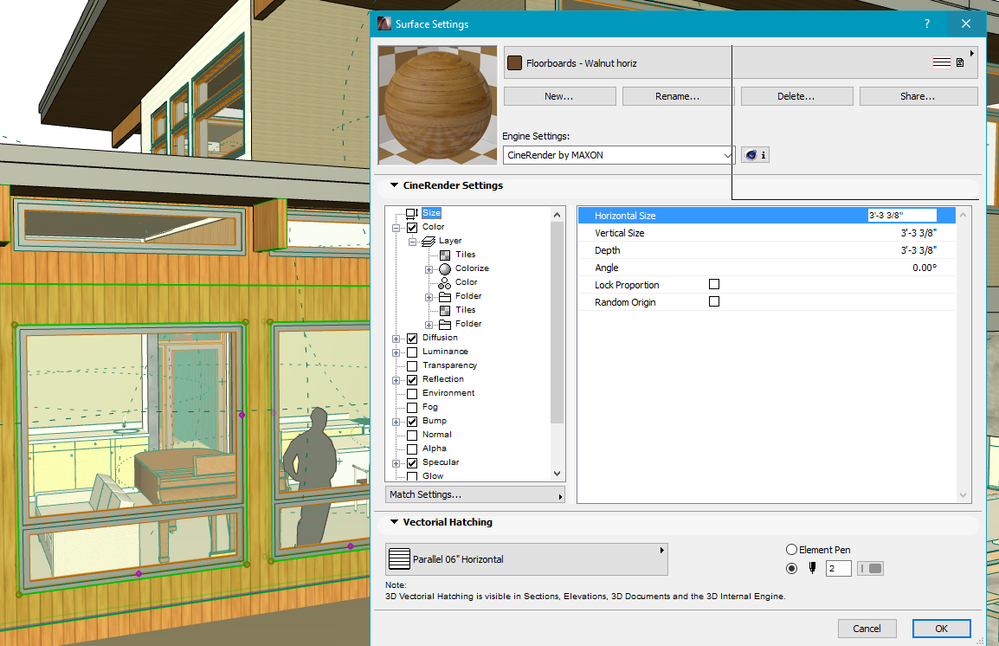
Task: Select the Angle 0.00° row
Action: pyautogui.click(x=766, y=268)
